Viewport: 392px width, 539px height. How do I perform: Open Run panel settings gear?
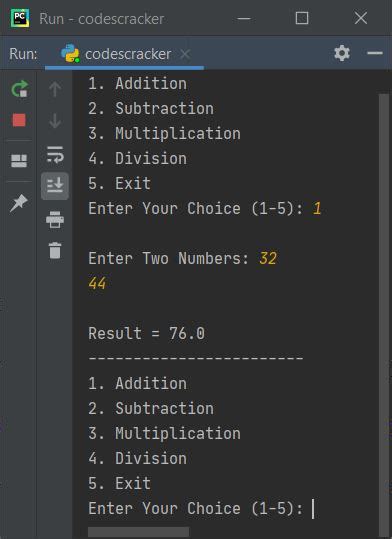point(342,53)
